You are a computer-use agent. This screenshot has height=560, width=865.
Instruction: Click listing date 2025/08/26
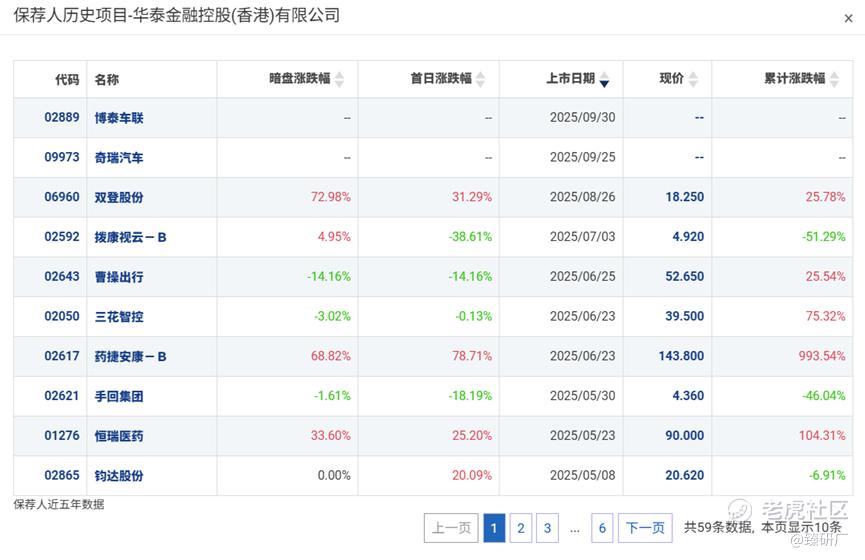(x=583, y=197)
